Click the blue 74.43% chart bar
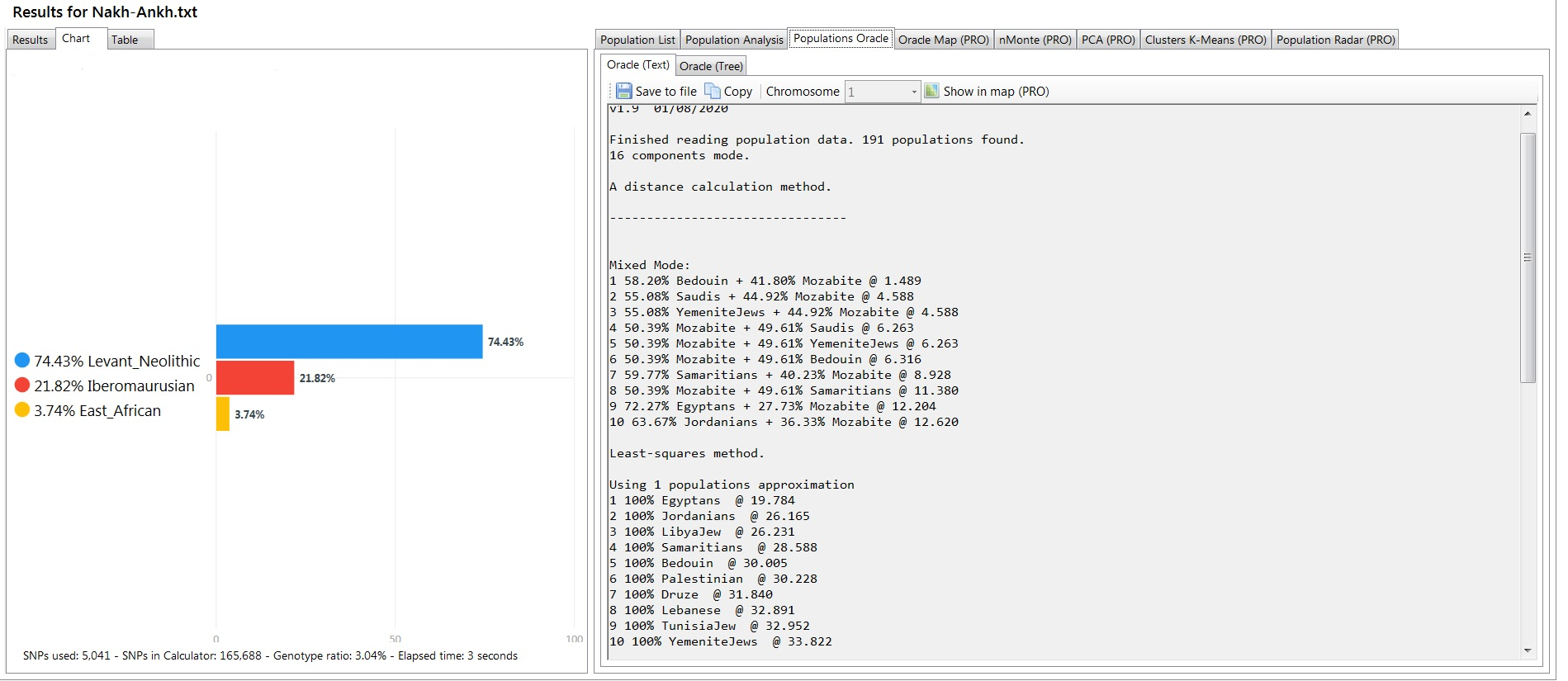The width and height of the screenshot is (1568, 681). point(349,342)
